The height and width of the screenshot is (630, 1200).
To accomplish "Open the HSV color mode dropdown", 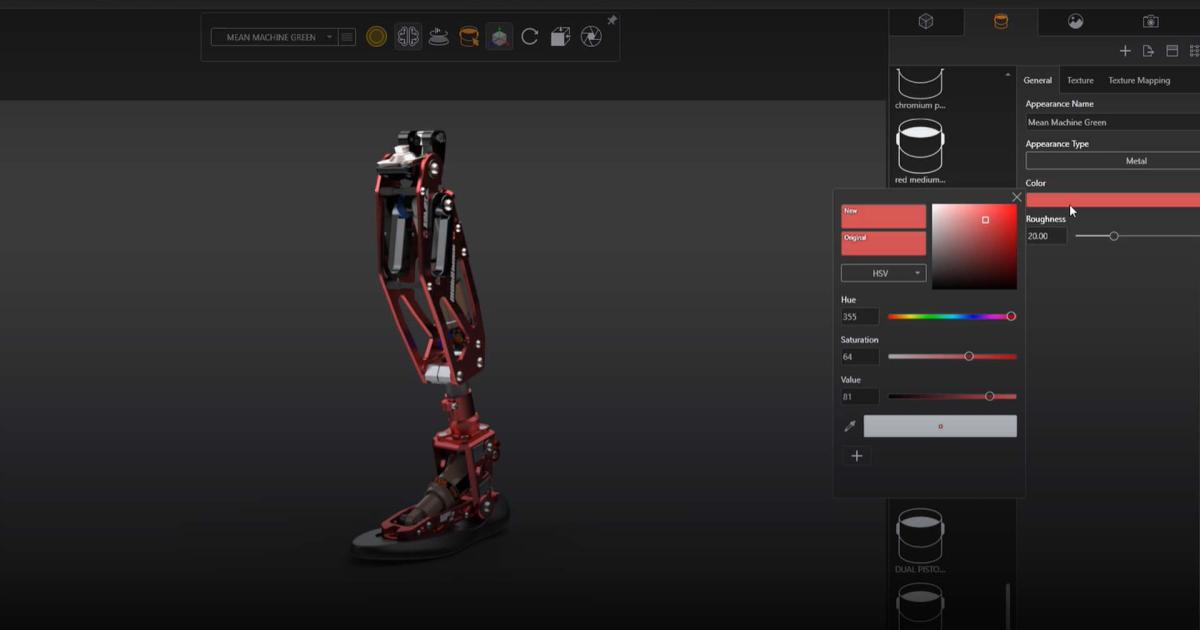I will (883, 273).
